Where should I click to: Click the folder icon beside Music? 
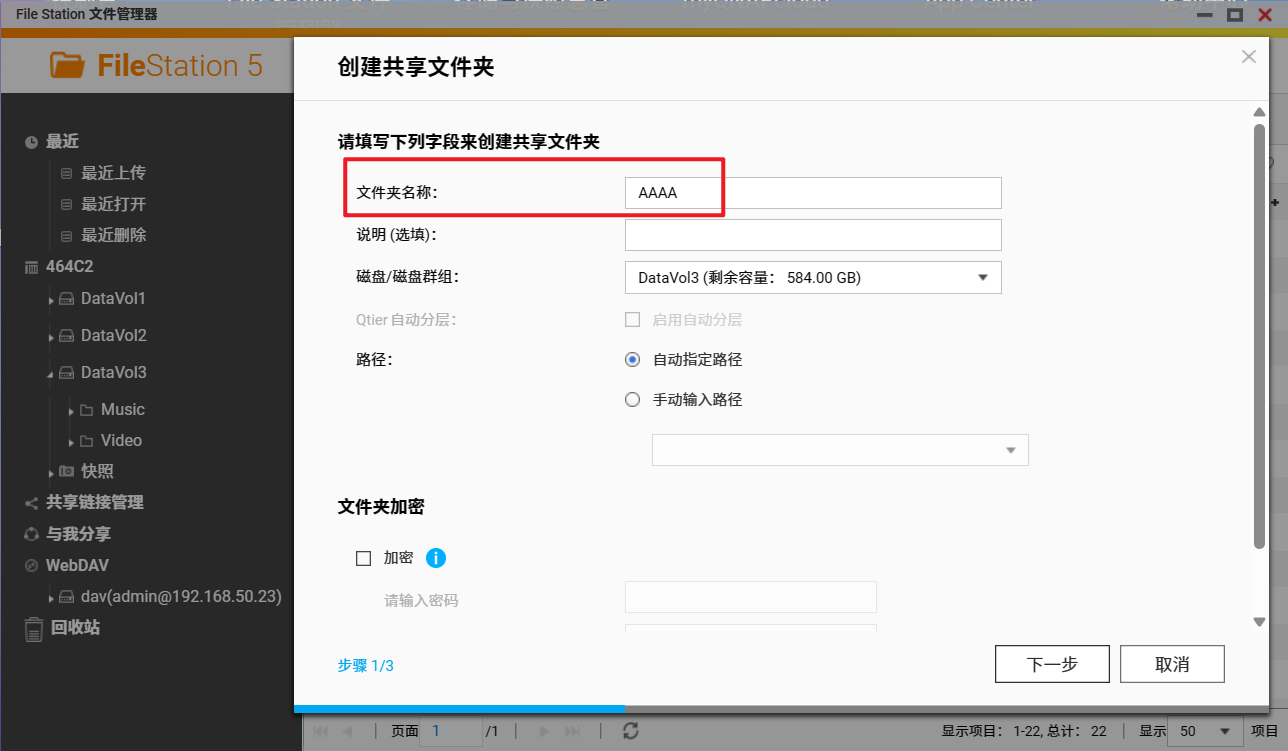pyautogui.click(x=87, y=410)
